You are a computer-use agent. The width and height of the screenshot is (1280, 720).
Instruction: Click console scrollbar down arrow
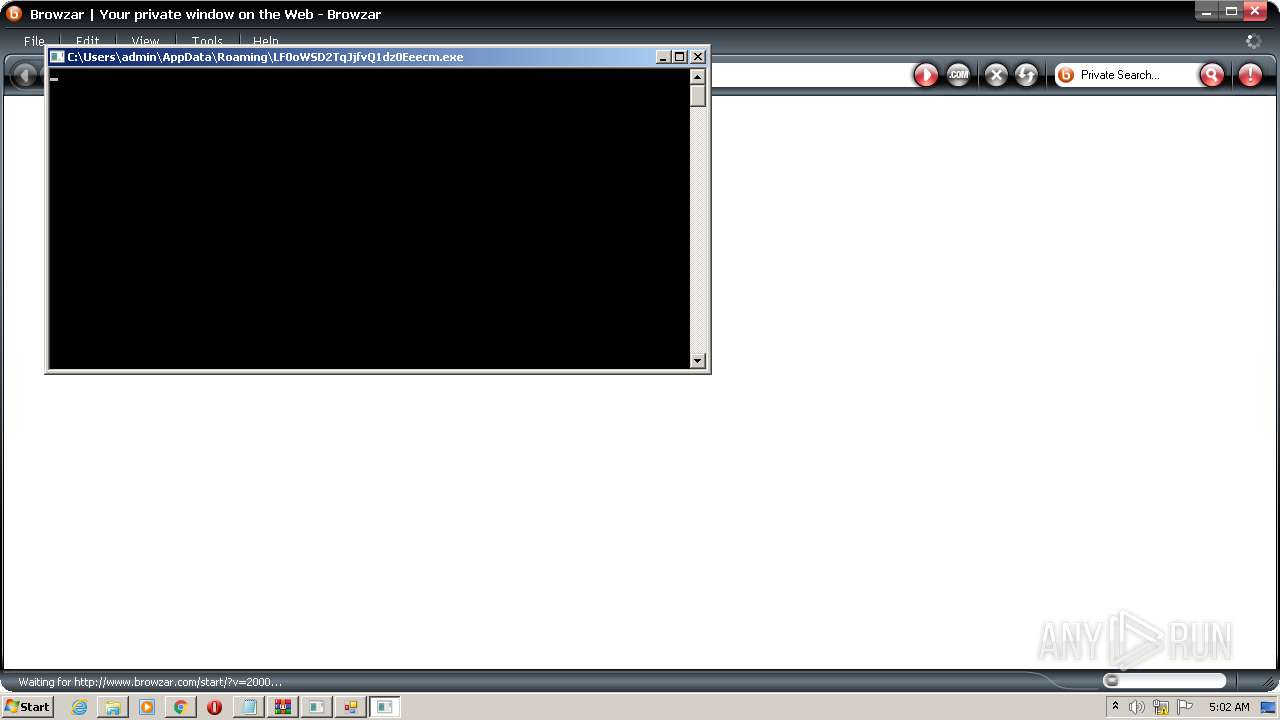(698, 361)
